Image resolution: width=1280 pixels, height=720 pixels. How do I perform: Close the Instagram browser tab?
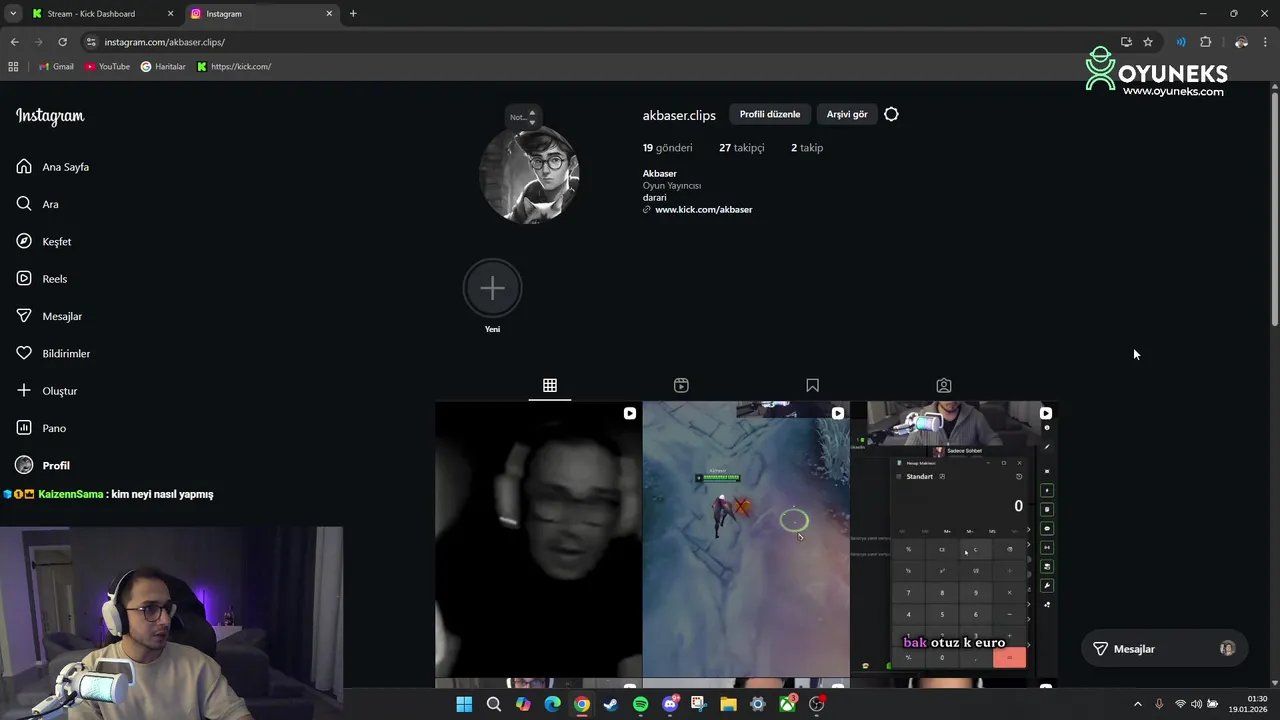pyautogui.click(x=329, y=14)
